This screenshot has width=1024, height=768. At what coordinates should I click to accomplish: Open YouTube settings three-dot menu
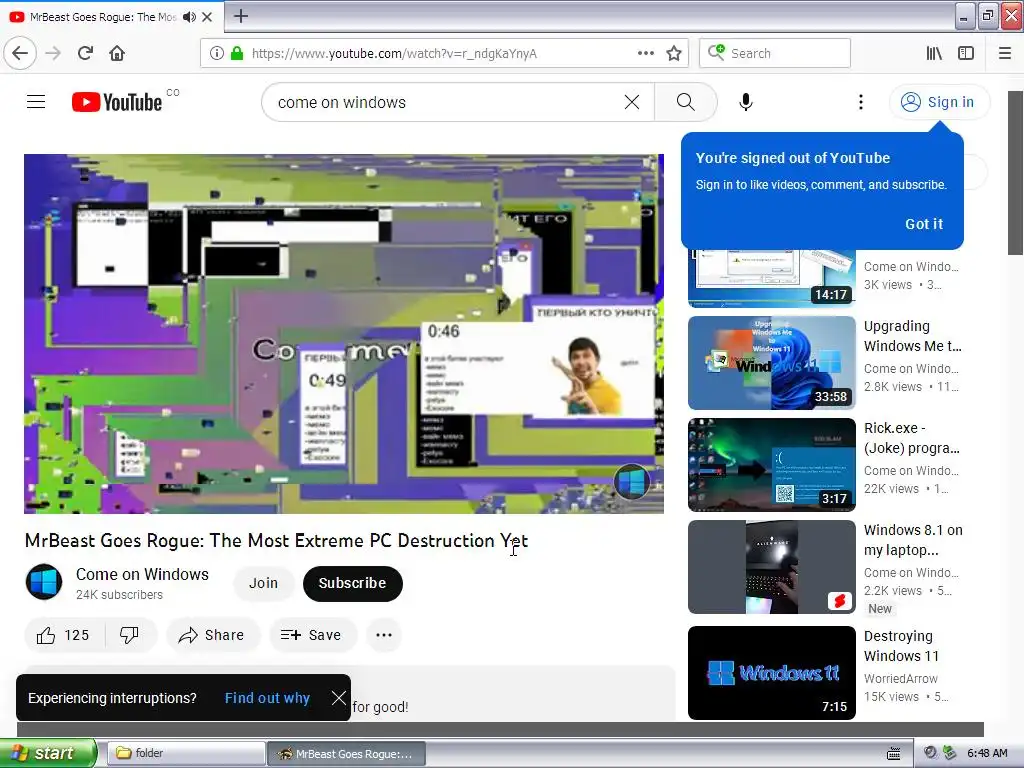pyautogui.click(x=861, y=102)
